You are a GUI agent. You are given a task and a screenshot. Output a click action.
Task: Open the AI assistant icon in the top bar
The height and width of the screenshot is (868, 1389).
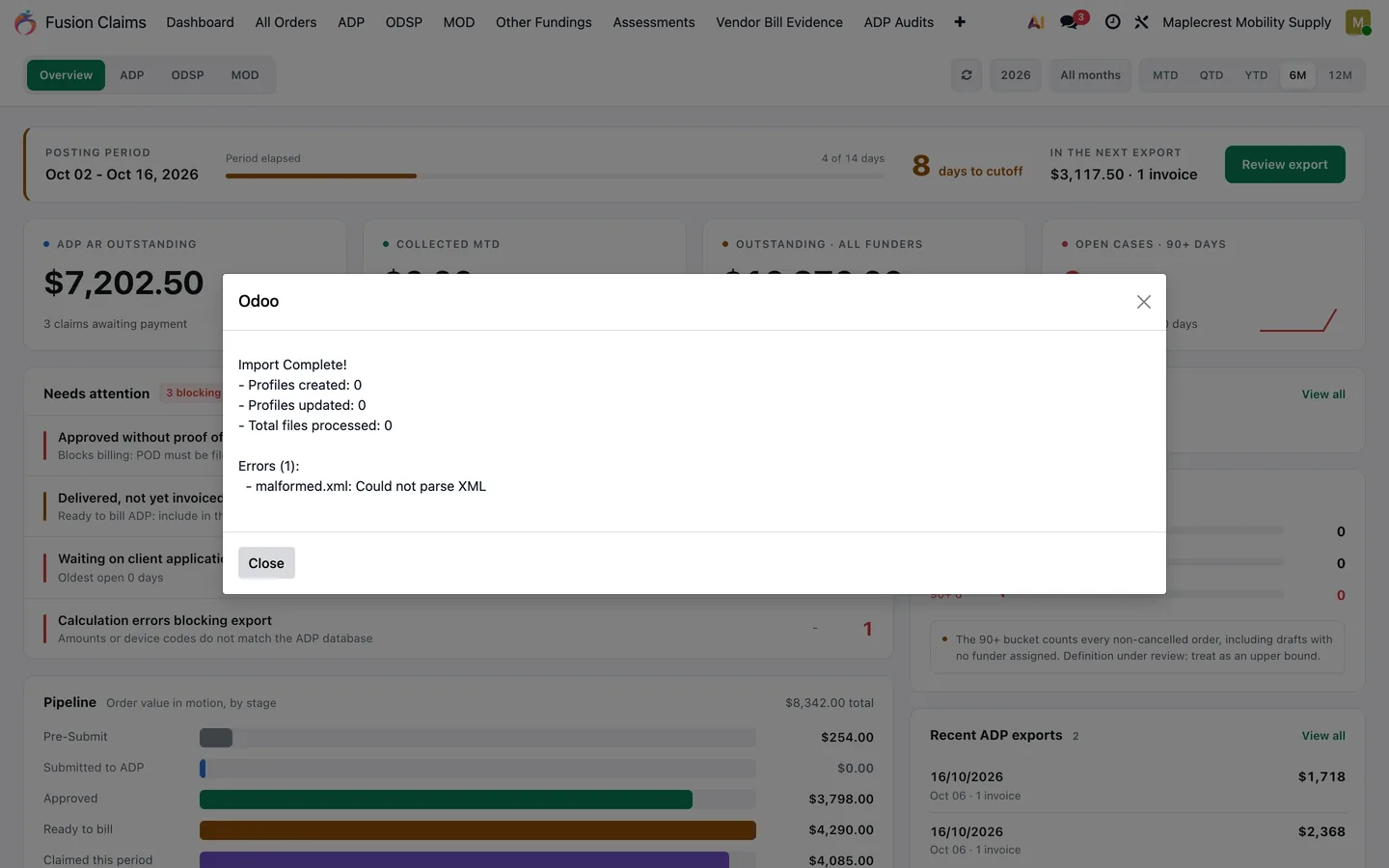[x=1036, y=22]
